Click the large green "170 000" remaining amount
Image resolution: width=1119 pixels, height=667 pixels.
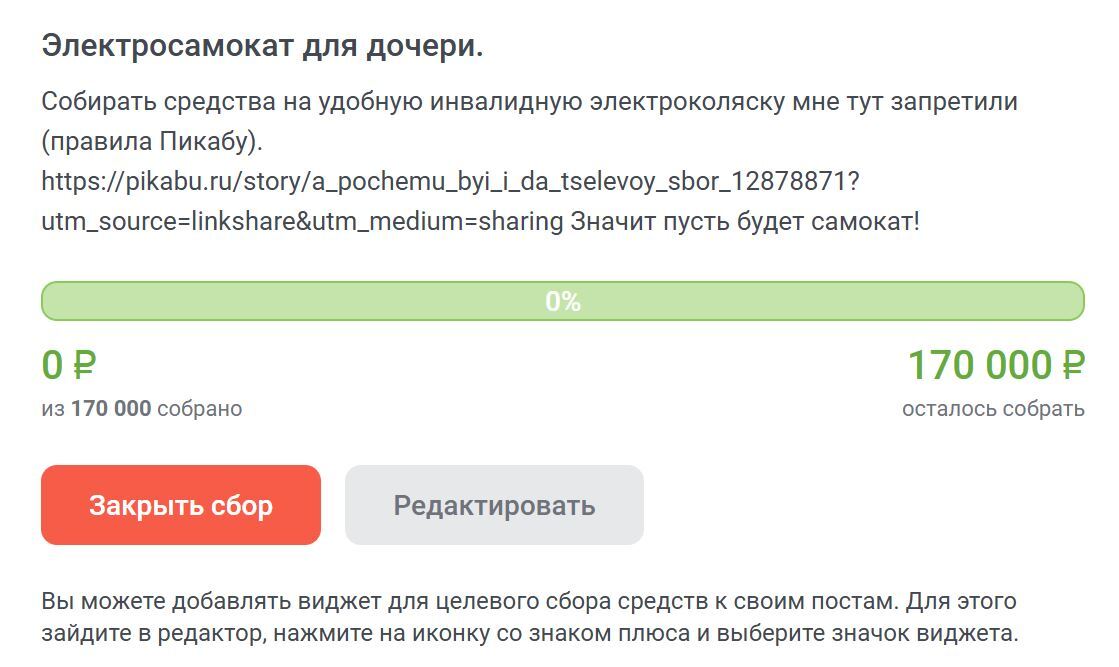pyautogui.click(x=979, y=366)
